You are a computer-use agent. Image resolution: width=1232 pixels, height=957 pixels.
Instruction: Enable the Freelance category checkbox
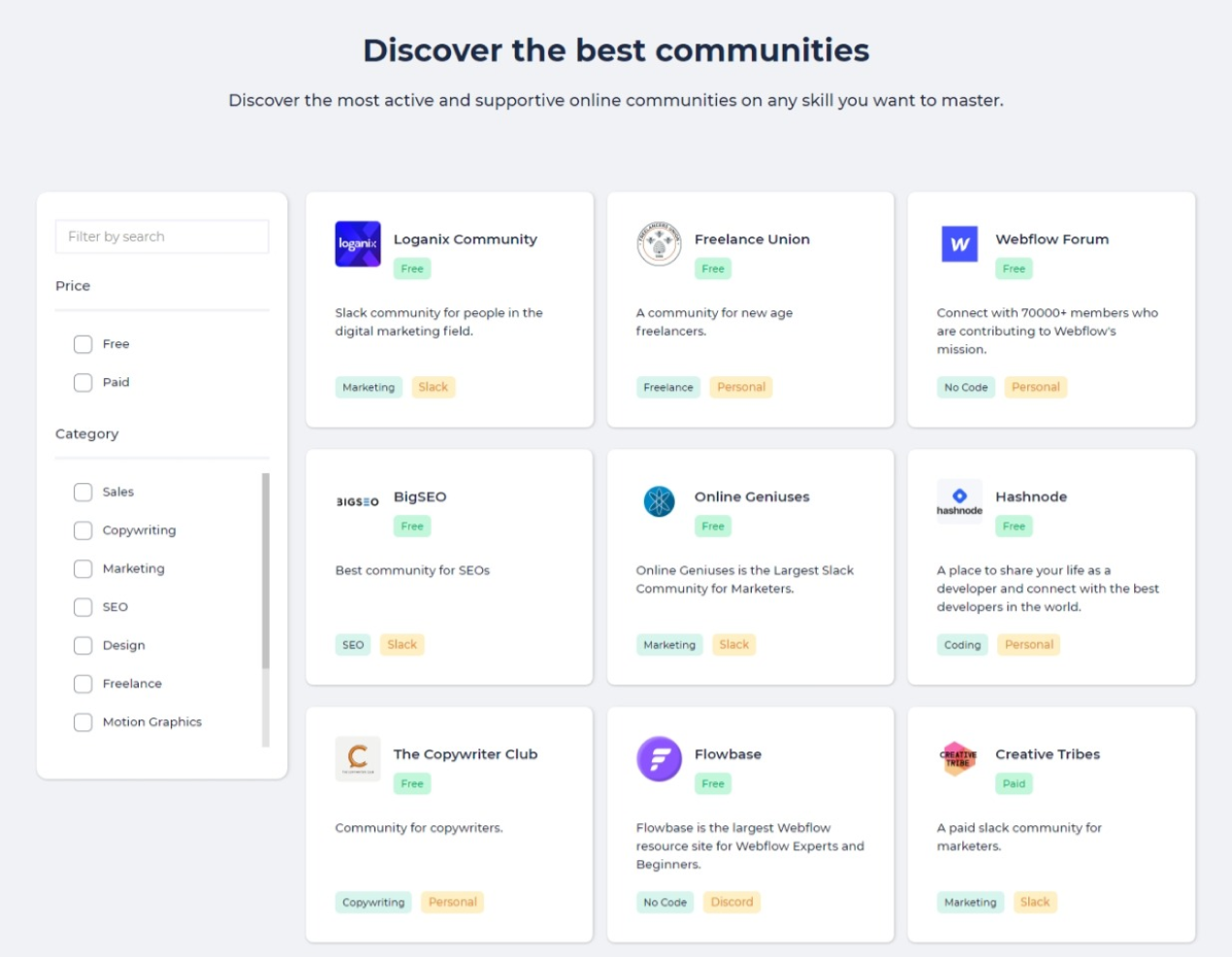pyautogui.click(x=83, y=684)
